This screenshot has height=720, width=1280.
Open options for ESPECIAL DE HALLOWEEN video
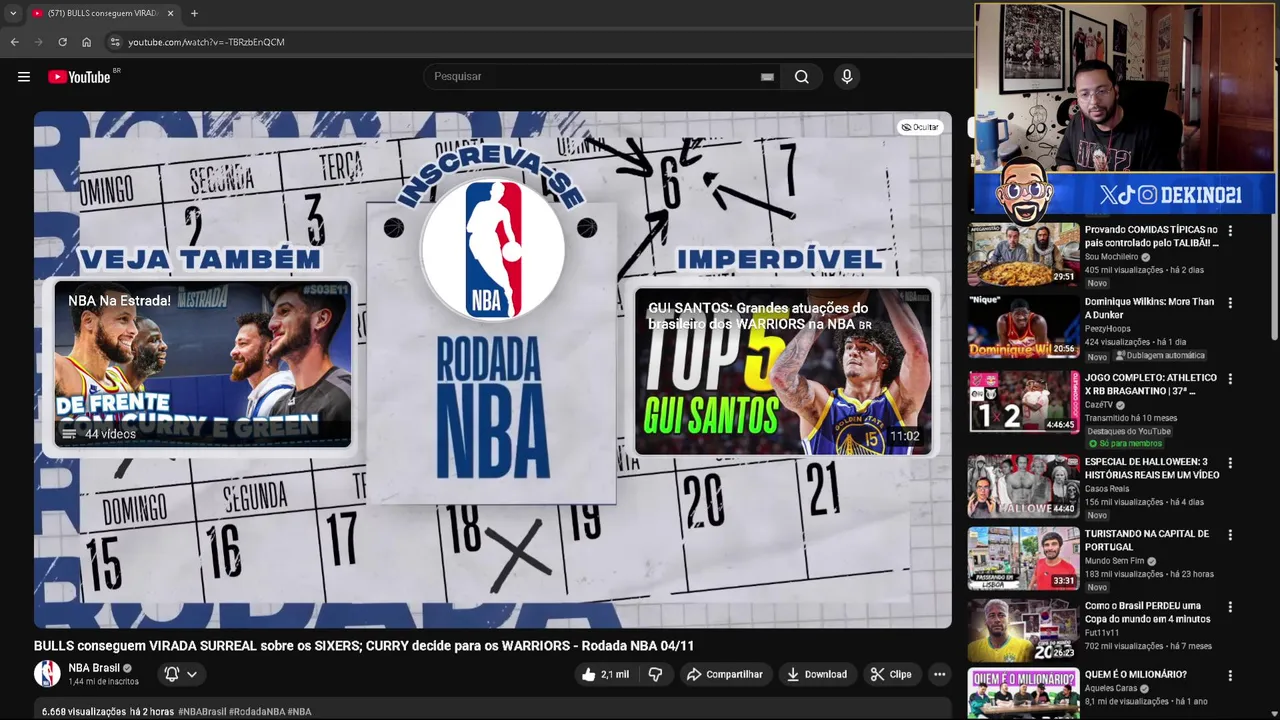pyautogui.click(x=1230, y=463)
